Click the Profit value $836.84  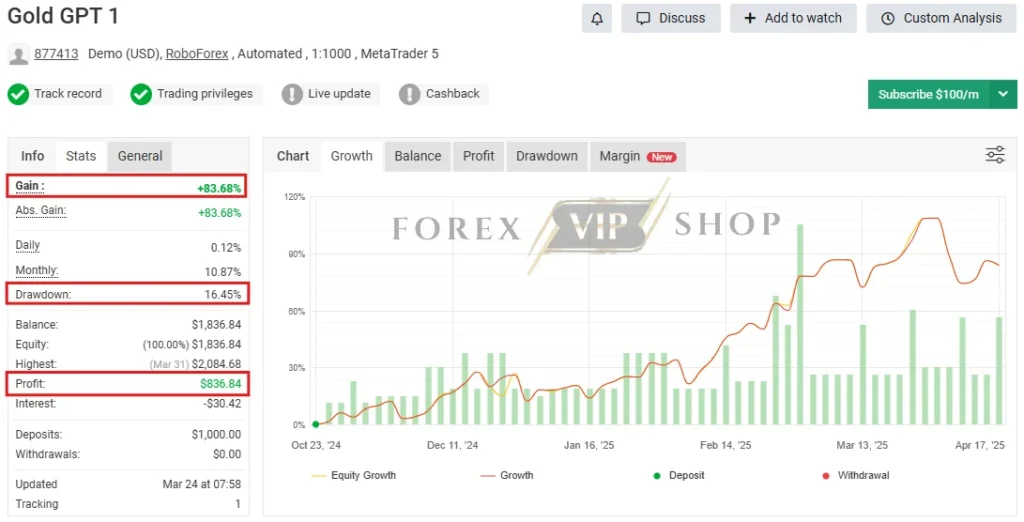[221, 384]
